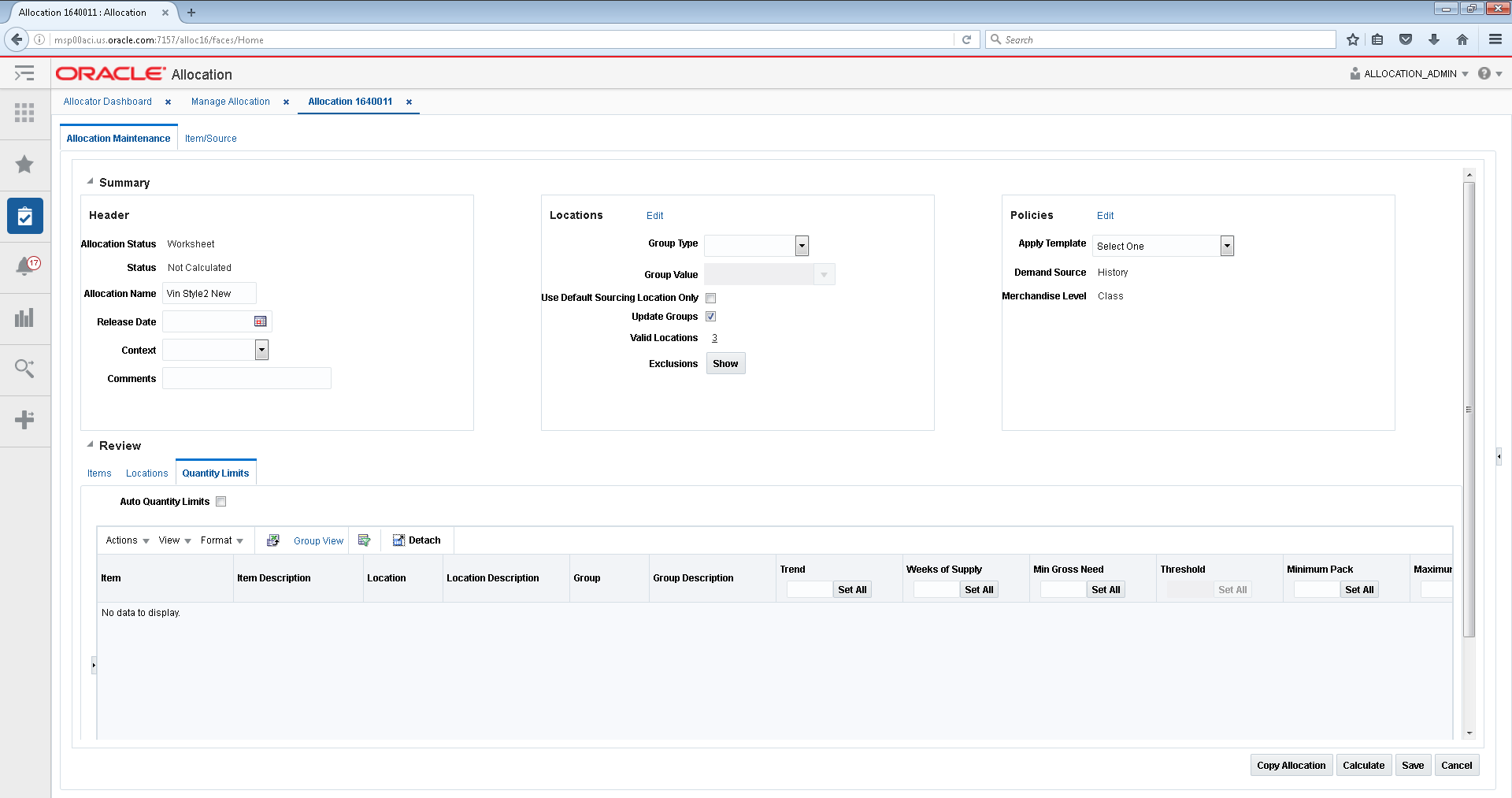Open the application grid menu in sidebar
Image resolution: width=1512 pixels, height=798 pixels.
pyautogui.click(x=24, y=113)
